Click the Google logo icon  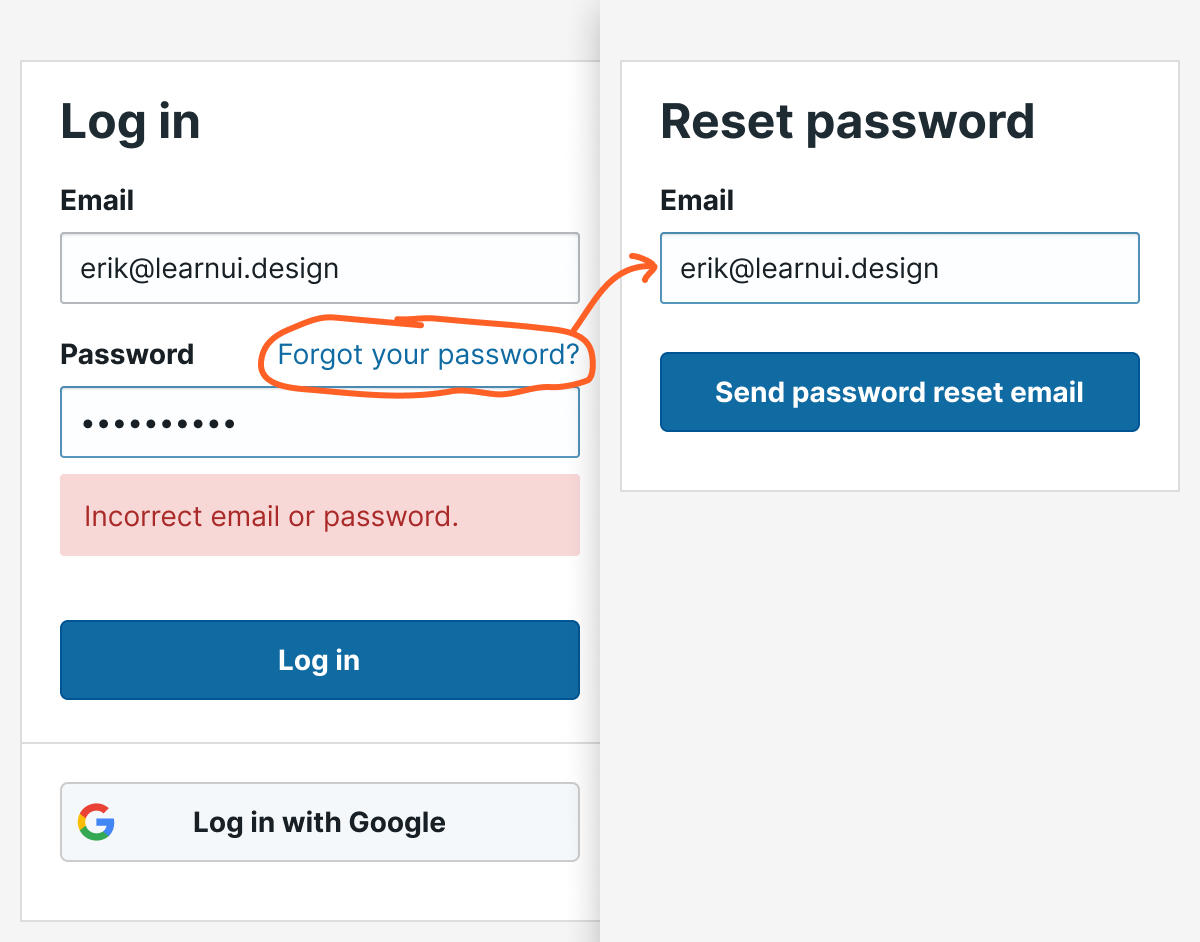point(96,822)
